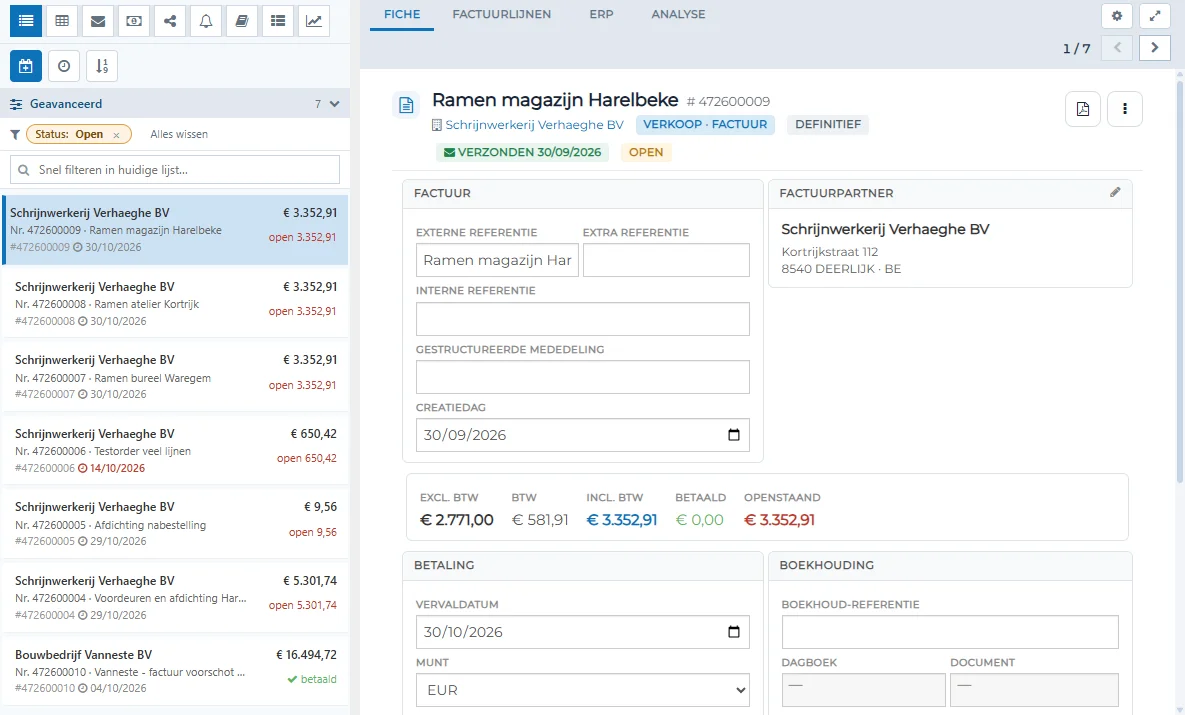Sort by number 1-9 icon
This screenshot has height=715, width=1185.
click(x=102, y=67)
